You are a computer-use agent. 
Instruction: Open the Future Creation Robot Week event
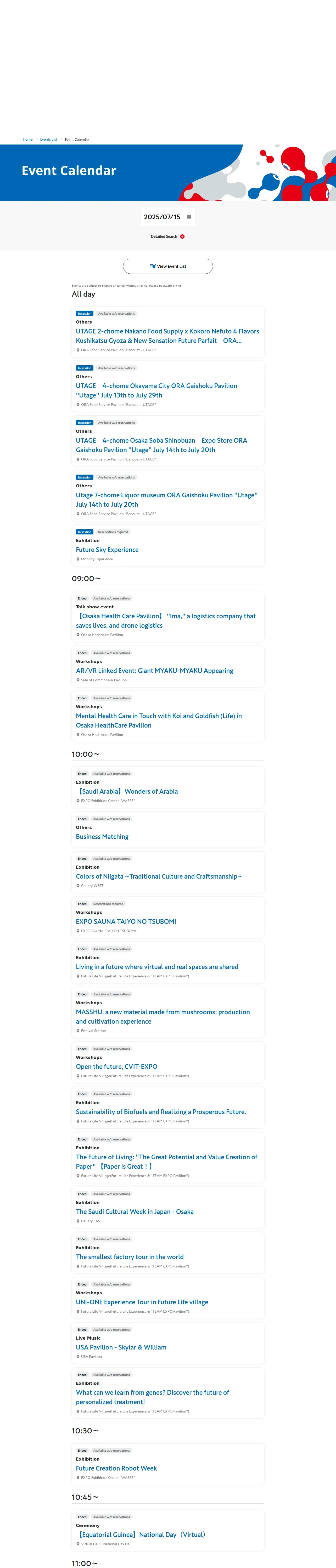pyautogui.click(x=116, y=1468)
